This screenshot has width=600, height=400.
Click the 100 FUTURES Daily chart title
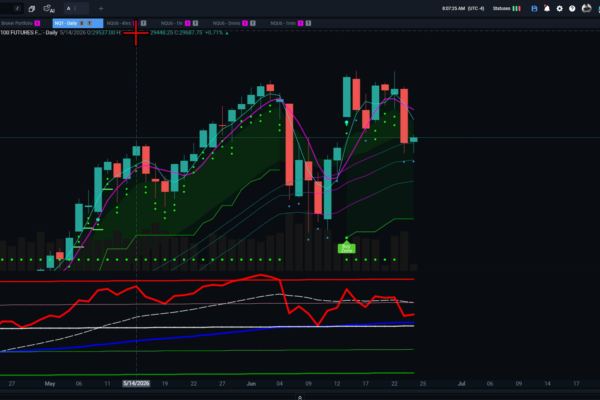(x=29, y=33)
